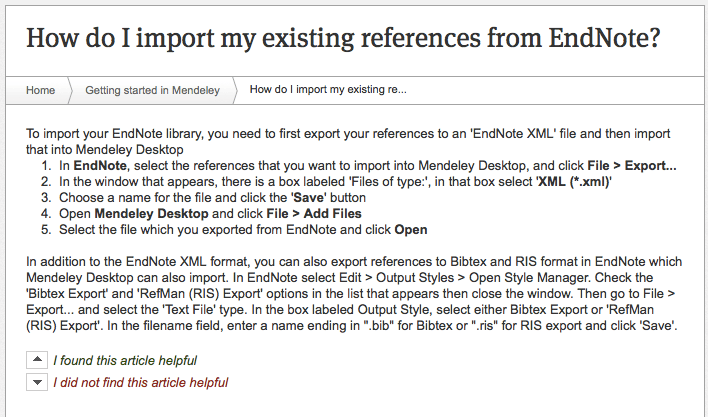
Task: Click paragraph starting 'In addition to the EndNote XML'
Action: tap(354, 293)
